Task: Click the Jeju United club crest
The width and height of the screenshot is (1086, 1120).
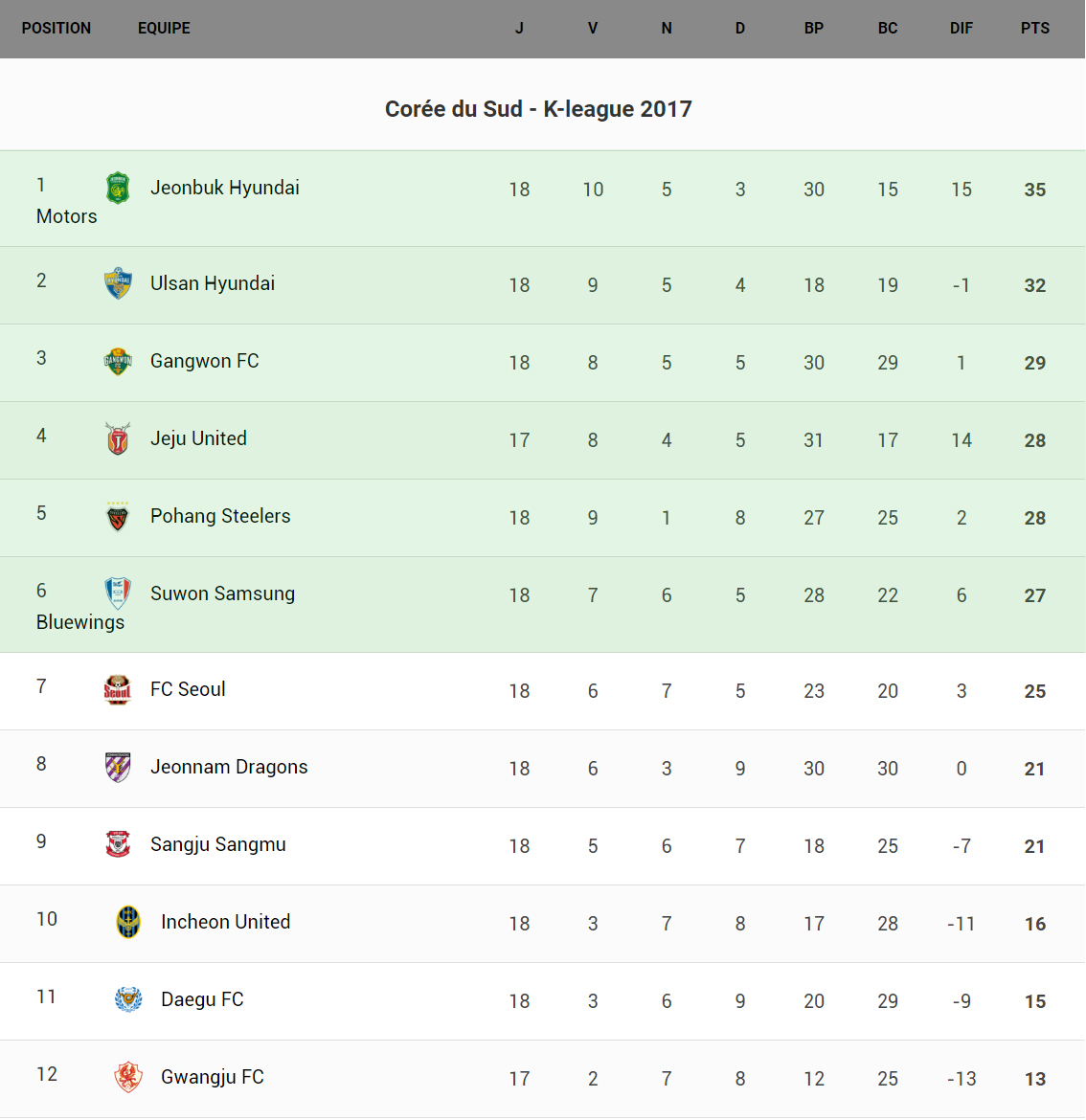Action: click(x=118, y=438)
